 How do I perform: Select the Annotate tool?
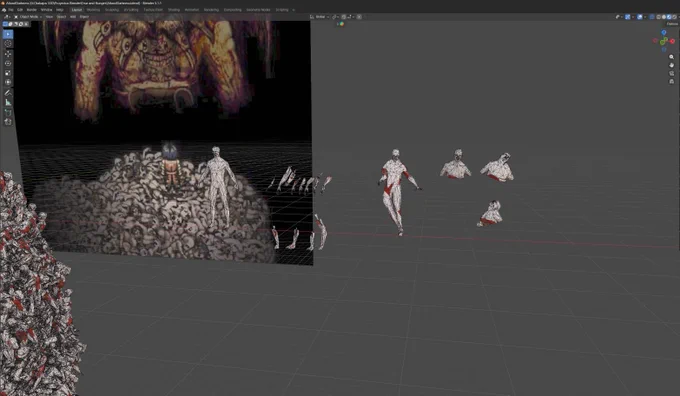tap(8, 92)
